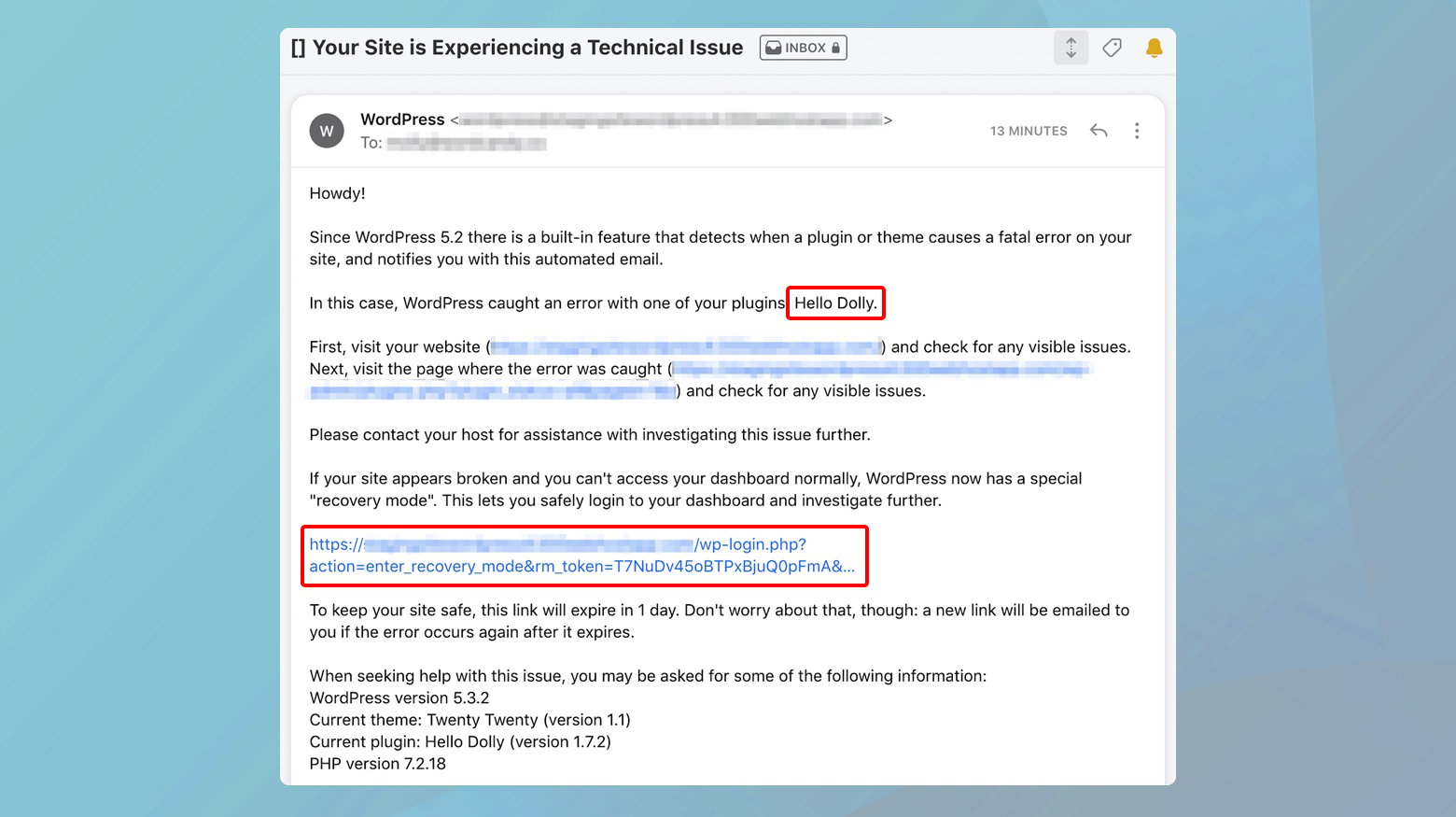Screen dimensions: 1456x817
Task: Reply using the curved arrow icon
Action: coord(1099,131)
